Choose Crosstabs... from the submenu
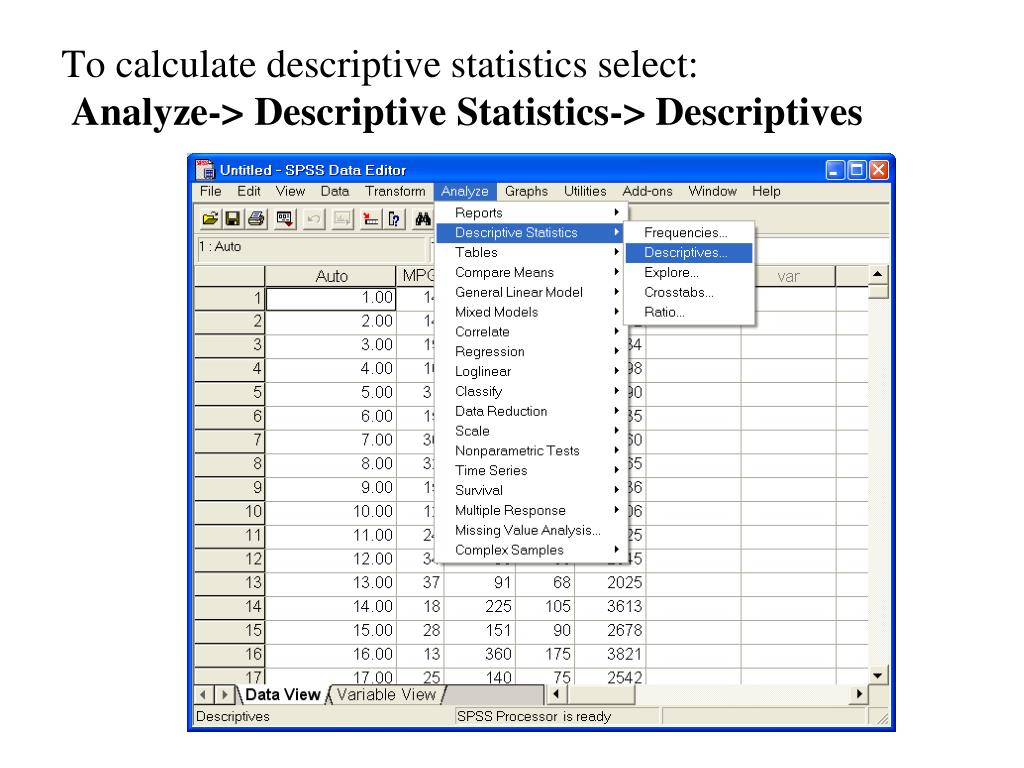 click(689, 293)
